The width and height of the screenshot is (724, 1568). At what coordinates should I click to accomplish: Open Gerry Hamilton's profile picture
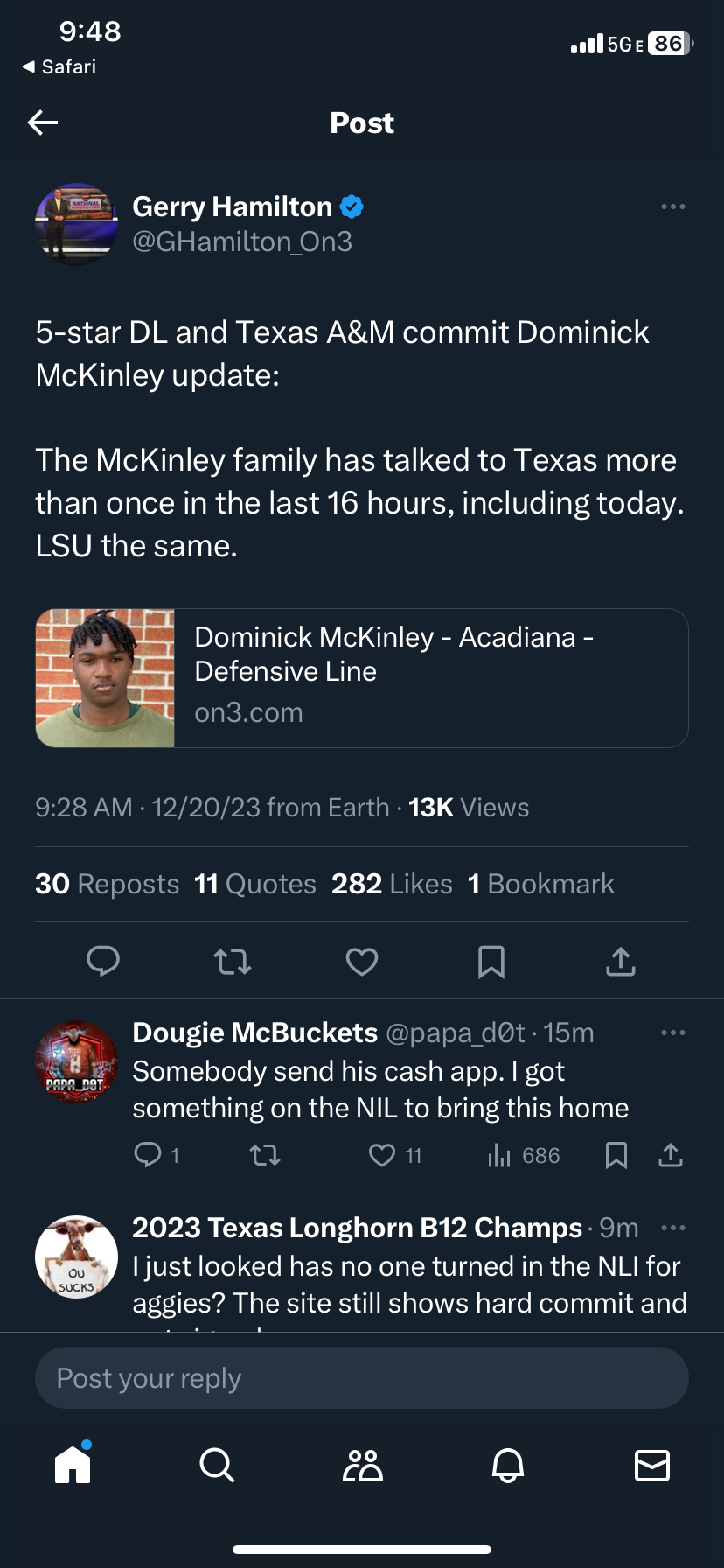(x=77, y=224)
